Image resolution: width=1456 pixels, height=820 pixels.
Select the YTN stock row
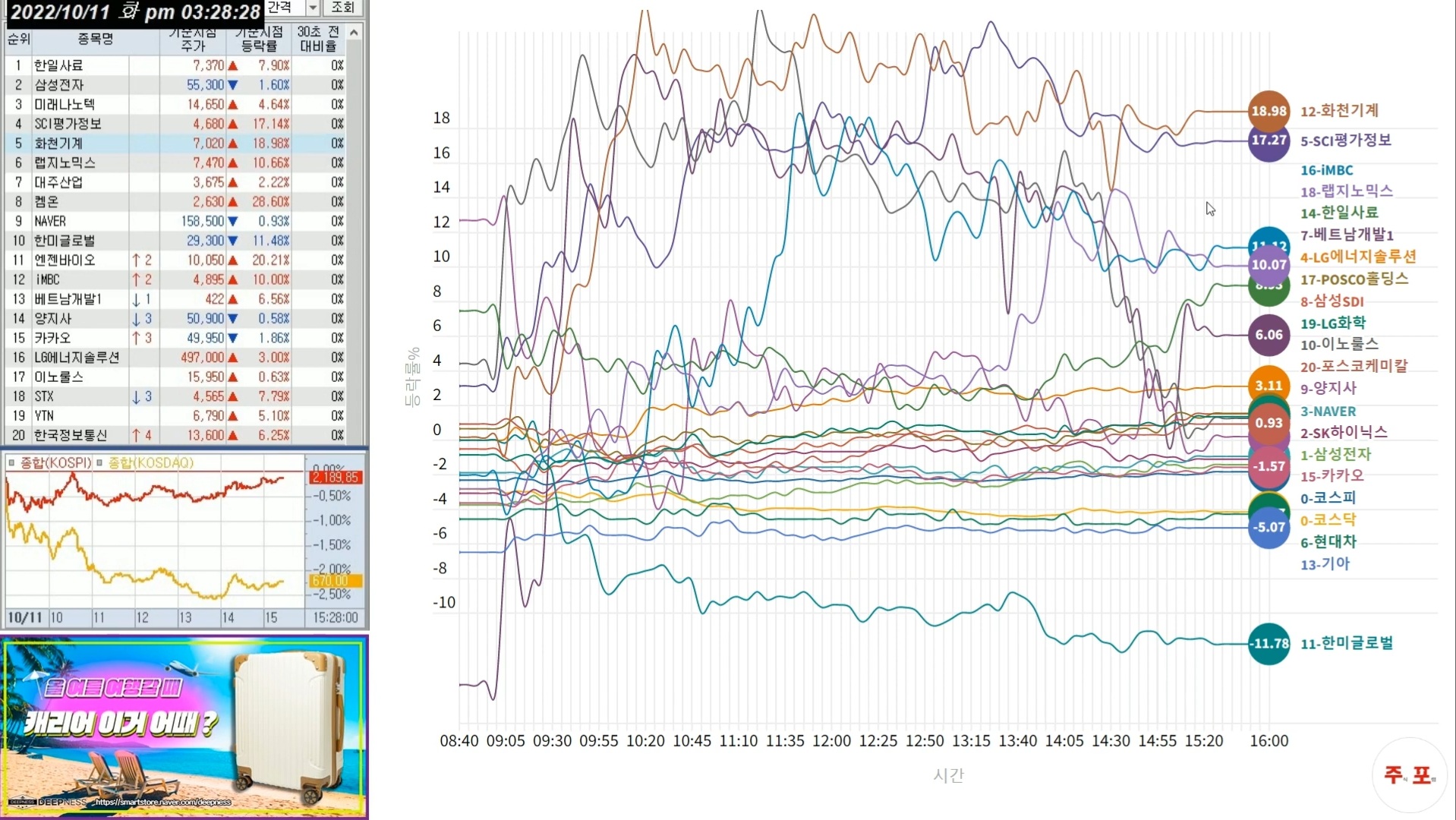click(x=175, y=416)
